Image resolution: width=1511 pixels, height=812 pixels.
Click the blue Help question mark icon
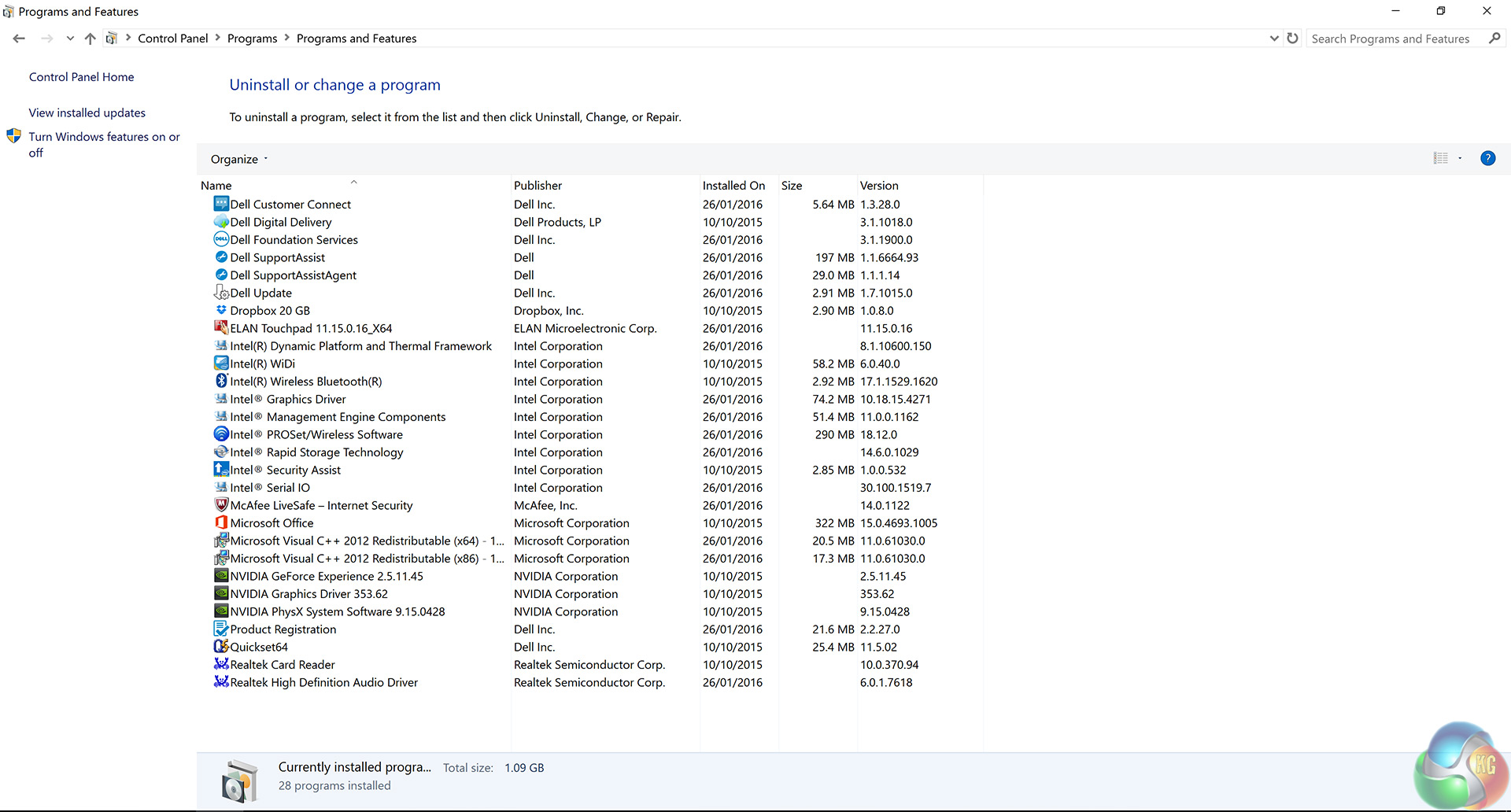1487,158
